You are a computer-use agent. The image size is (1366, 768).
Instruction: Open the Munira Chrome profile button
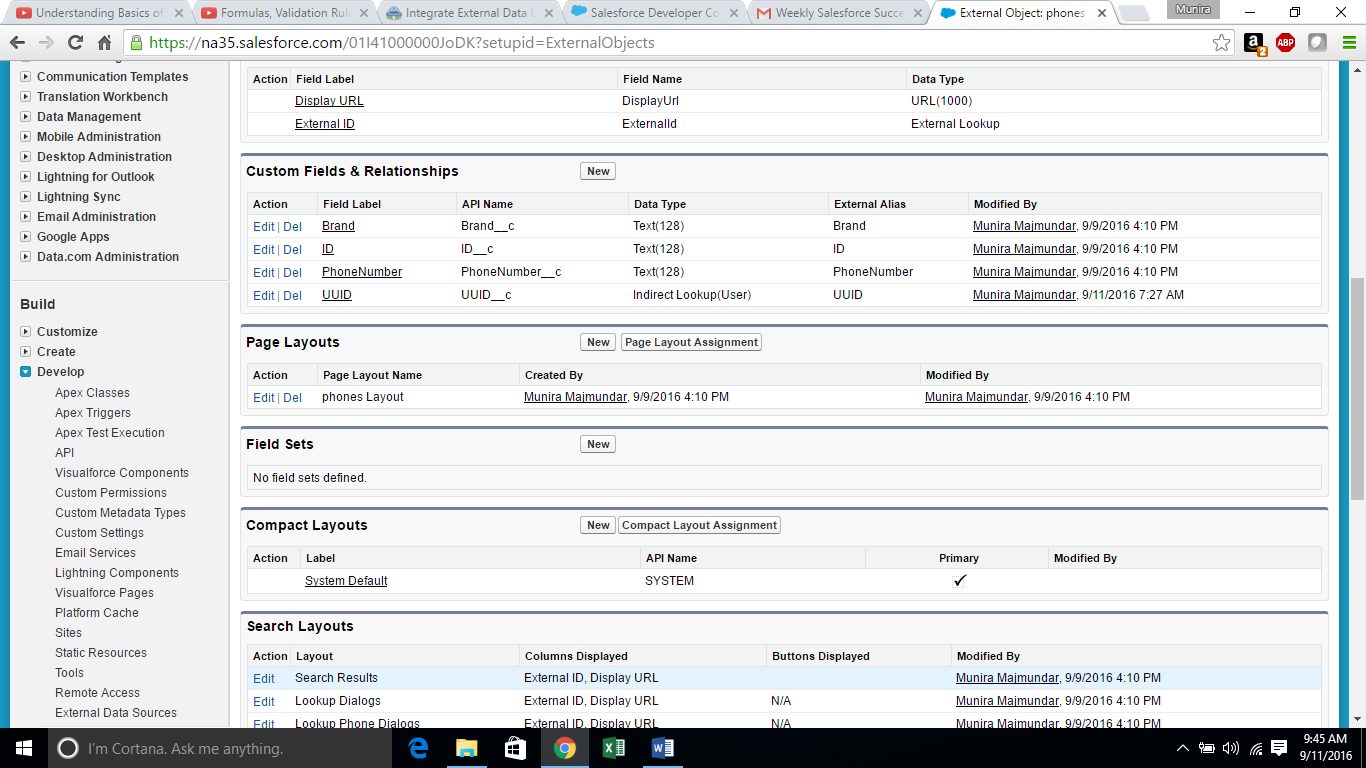(1193, 9)
